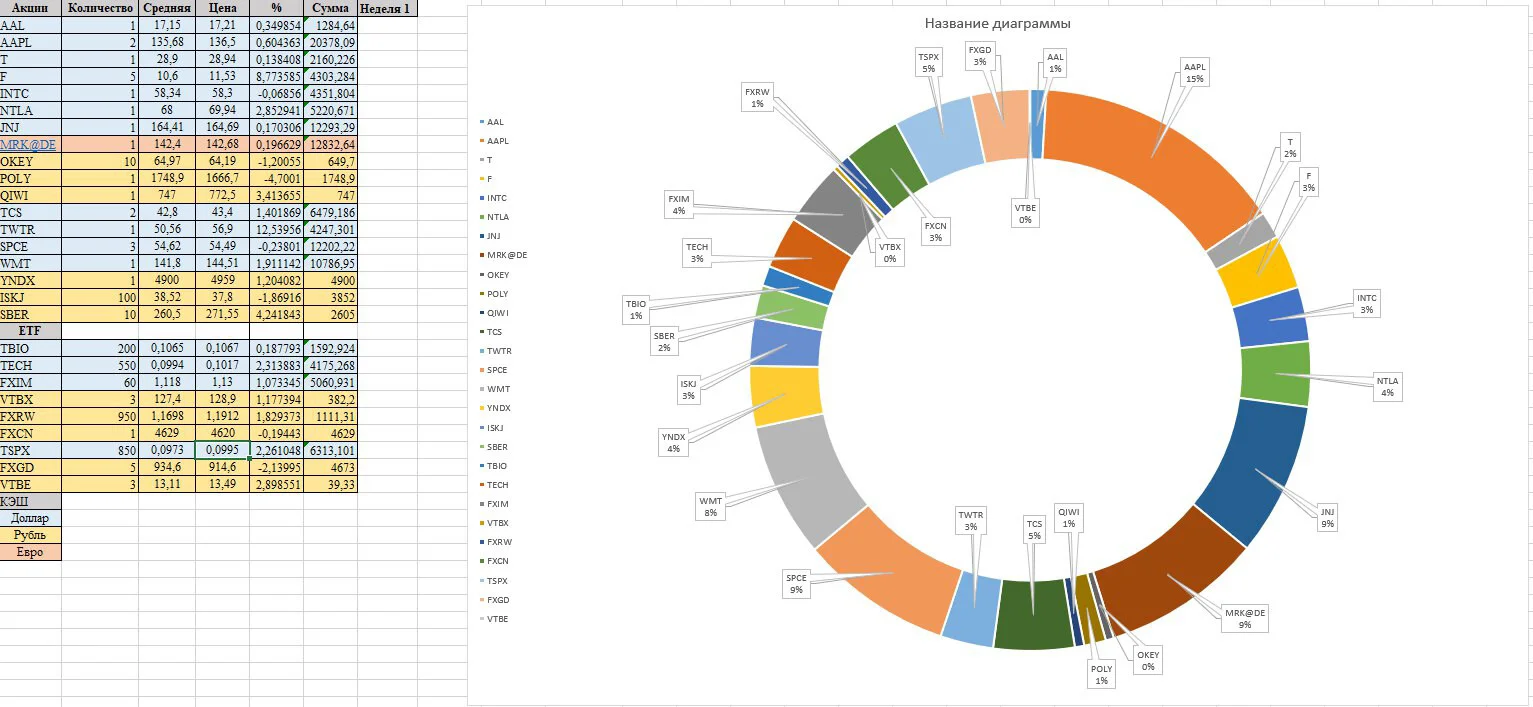
Task: Select the TWTR percent cell 12,53956
Action: tap(277, 229)
